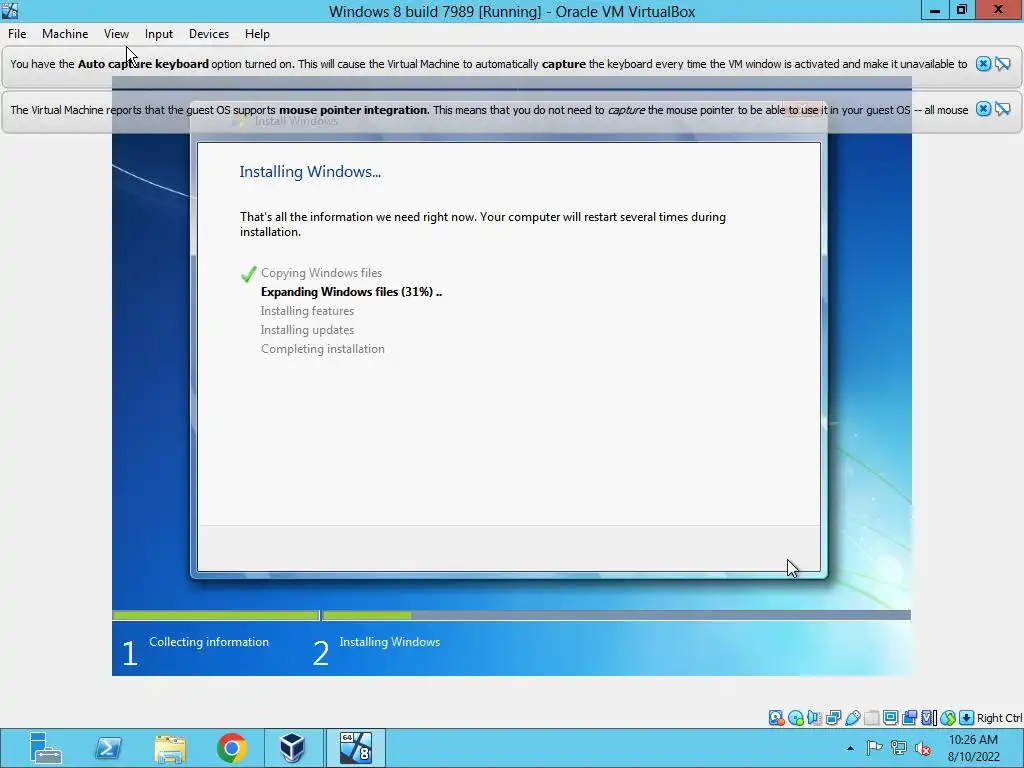This screenshot has width=1024, height=768.
Task: Click the Action Center flag tray icon
Action: tap(874, 748)
